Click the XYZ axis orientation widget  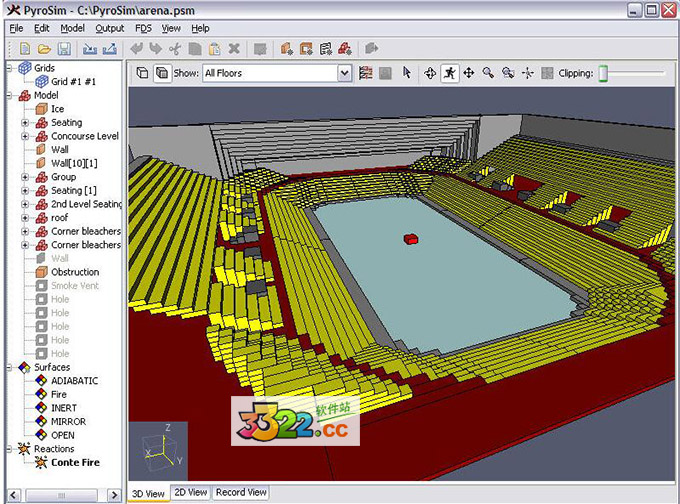(x=158, y=450)
